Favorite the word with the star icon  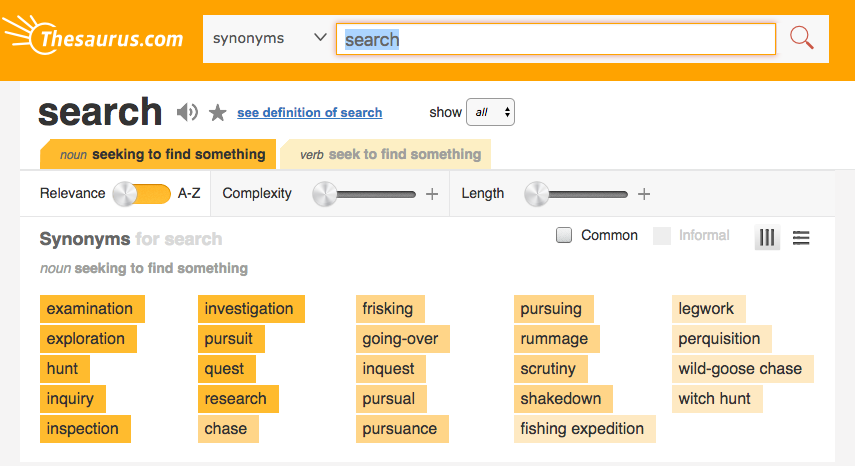coord(218,113)
